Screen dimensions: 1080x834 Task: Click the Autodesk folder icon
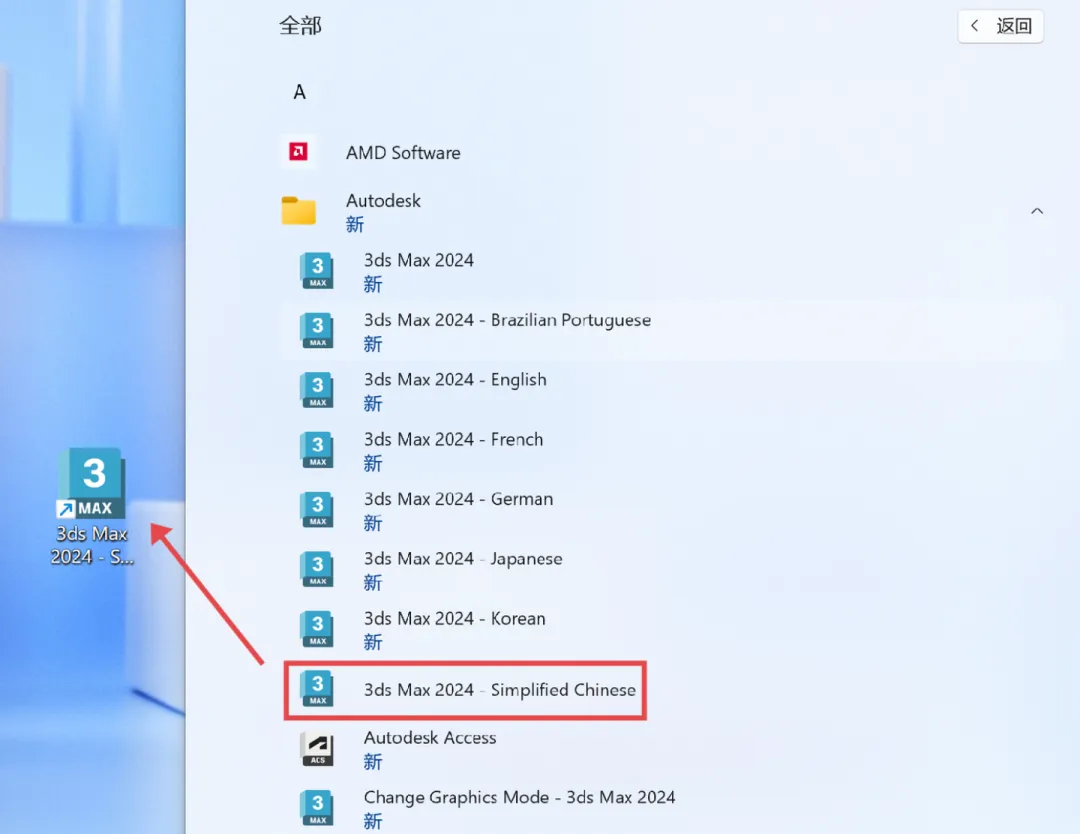[298, 211]
